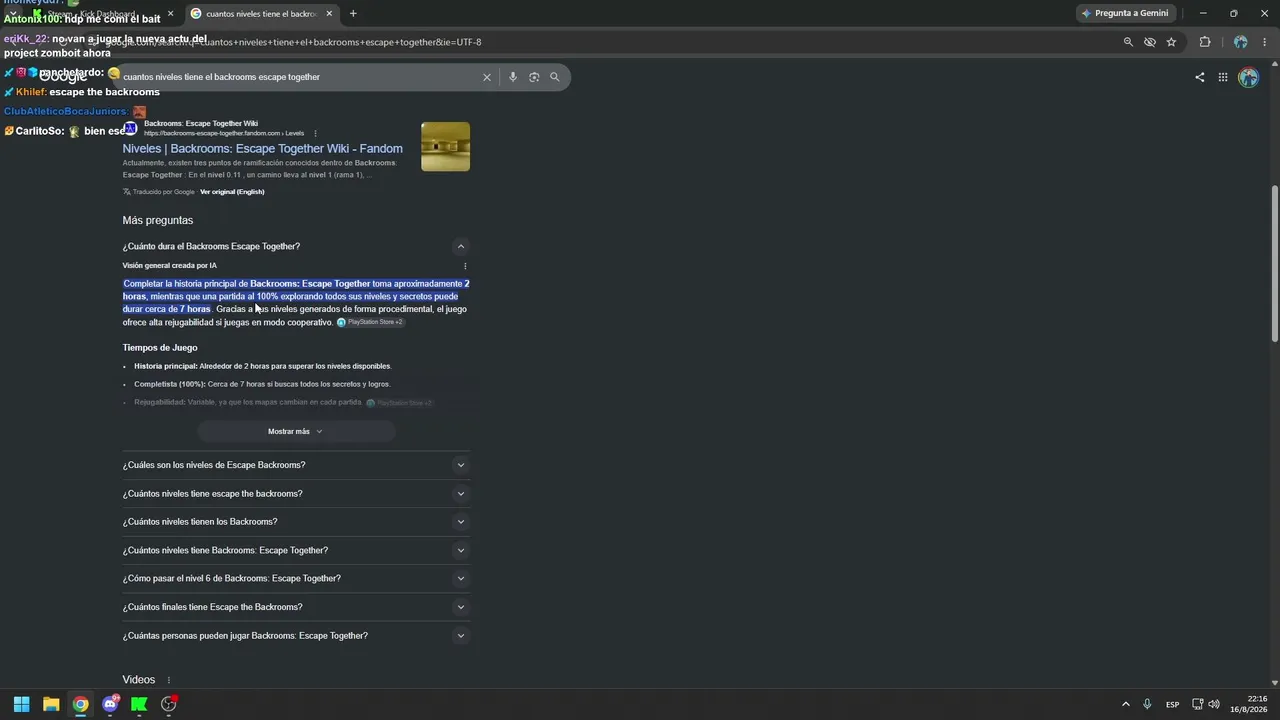Click inside the Google search input field
The image size is (1280, 720).
(x=298, y=77)
